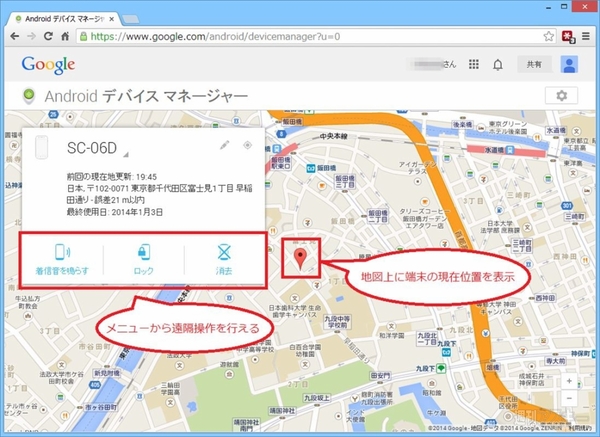Open the account profile avatar
The width and height of the screenshot is (600, 437).
pos(569,64)
